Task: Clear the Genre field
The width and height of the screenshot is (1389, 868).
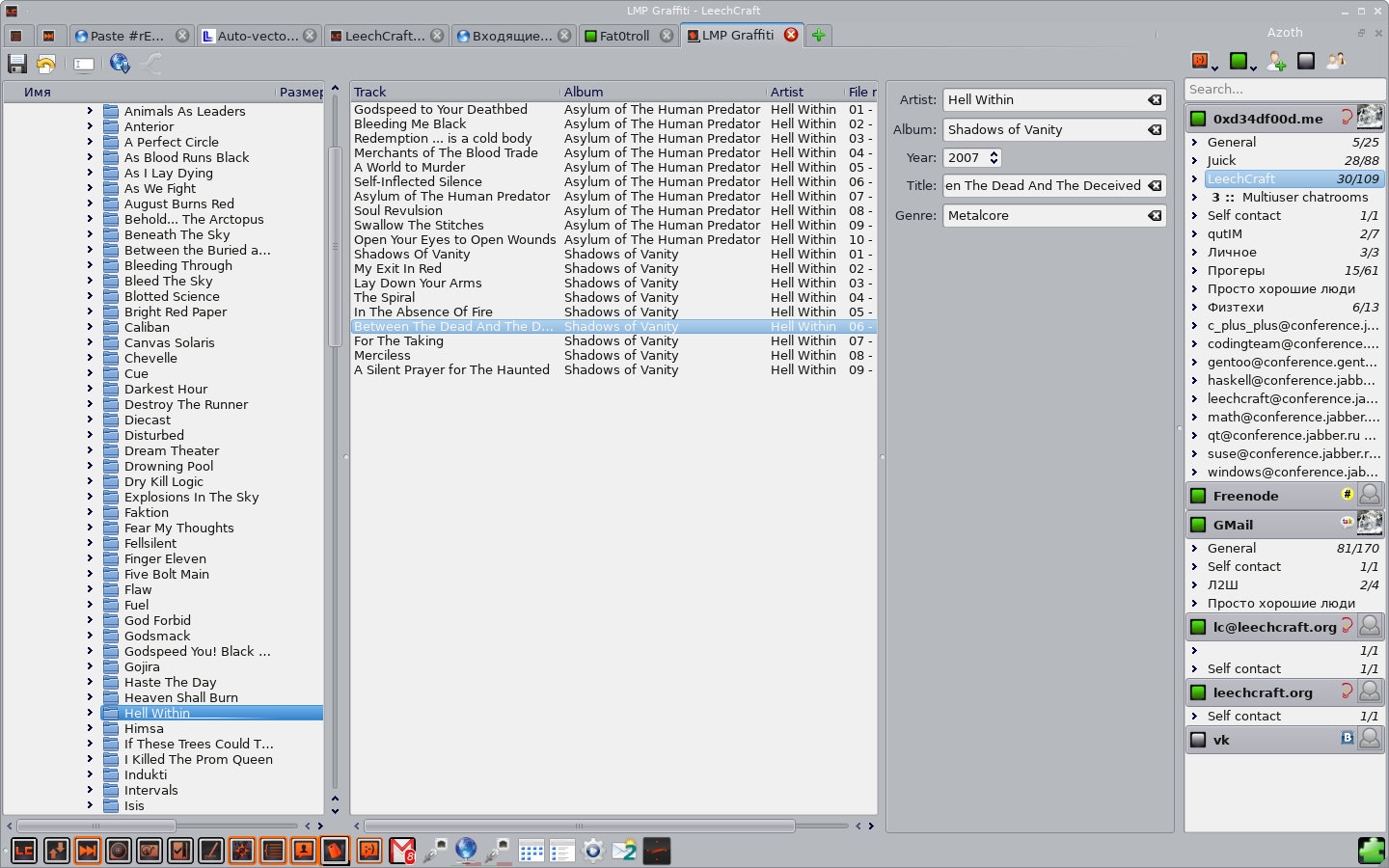Action: (x=1155, y=215)
